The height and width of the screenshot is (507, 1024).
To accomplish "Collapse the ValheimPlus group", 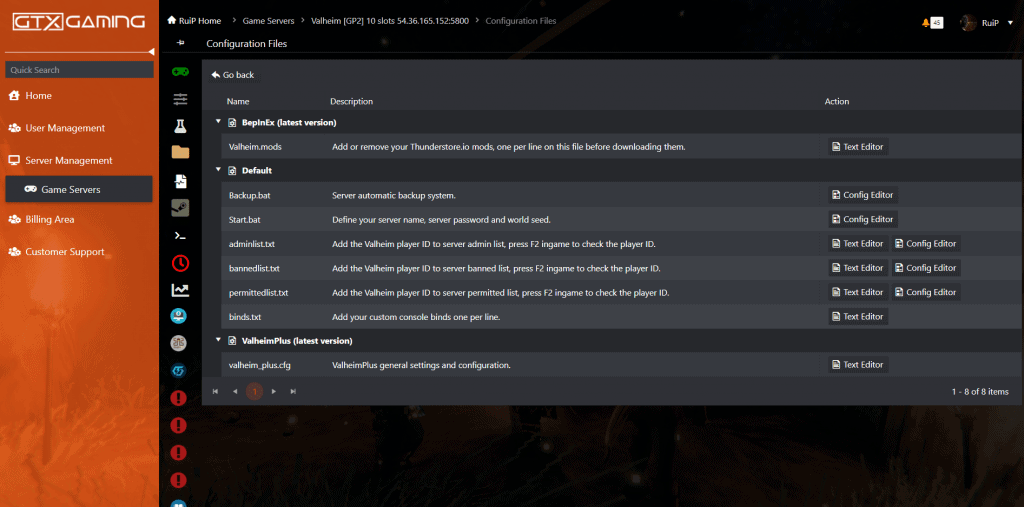I will point(219,340).
